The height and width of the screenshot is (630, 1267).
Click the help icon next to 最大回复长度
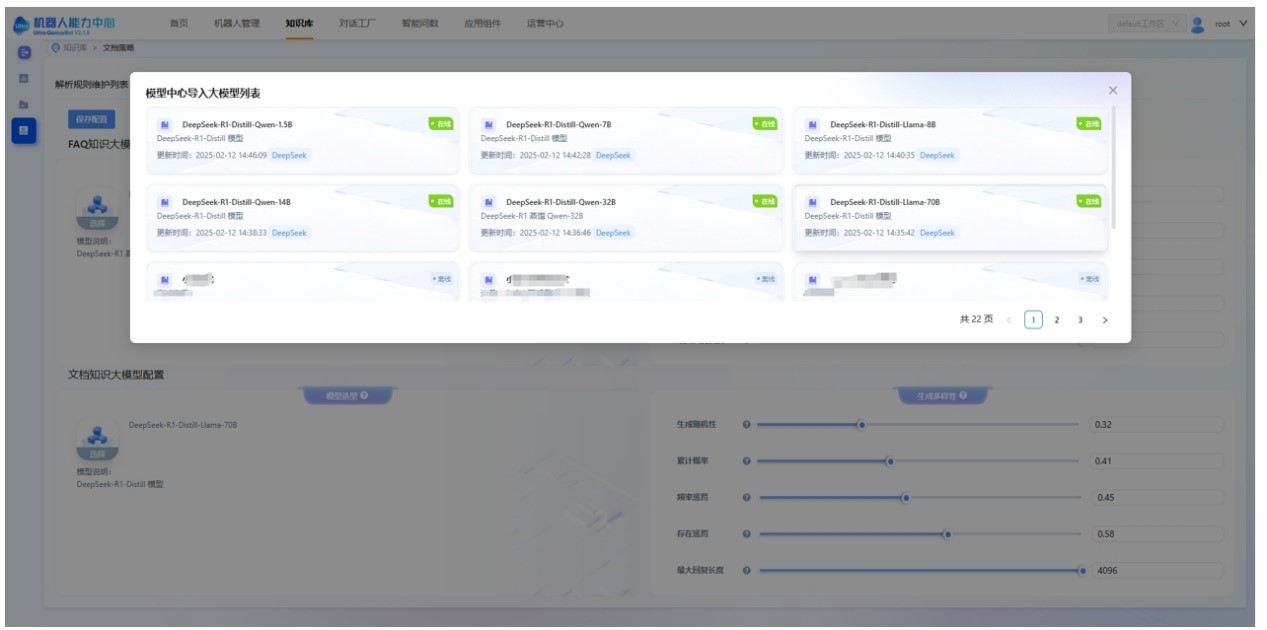click(x=746, y=570)
